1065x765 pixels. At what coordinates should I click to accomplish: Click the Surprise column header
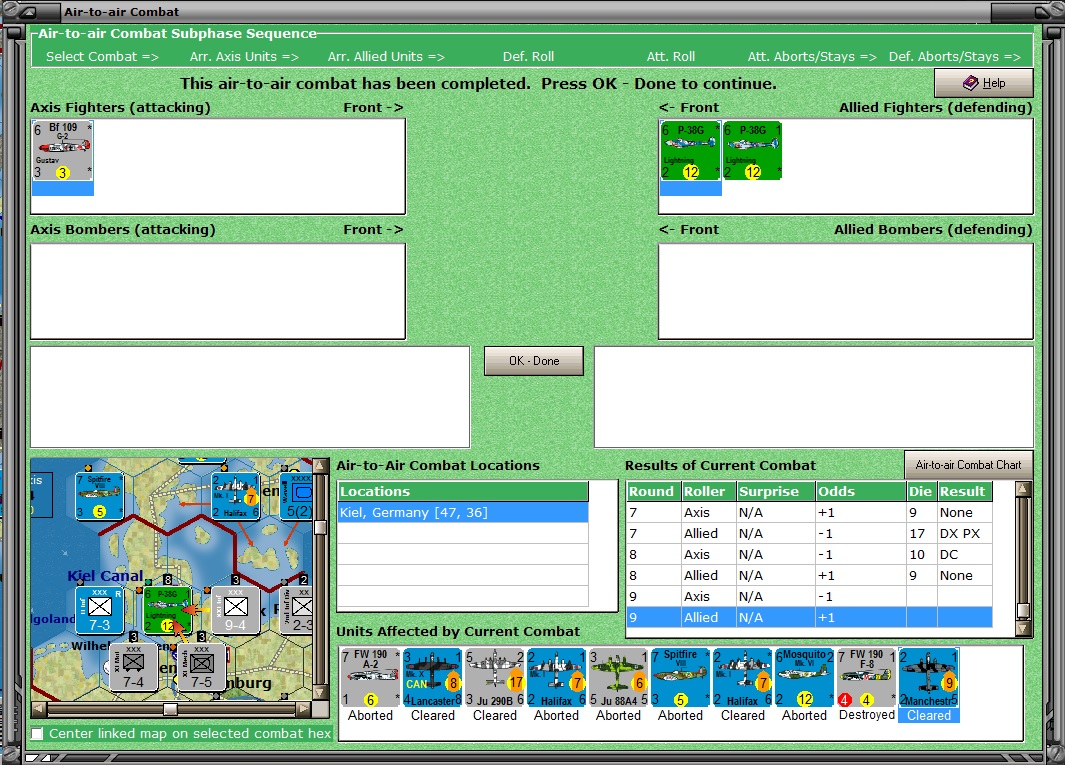(776, 491)
